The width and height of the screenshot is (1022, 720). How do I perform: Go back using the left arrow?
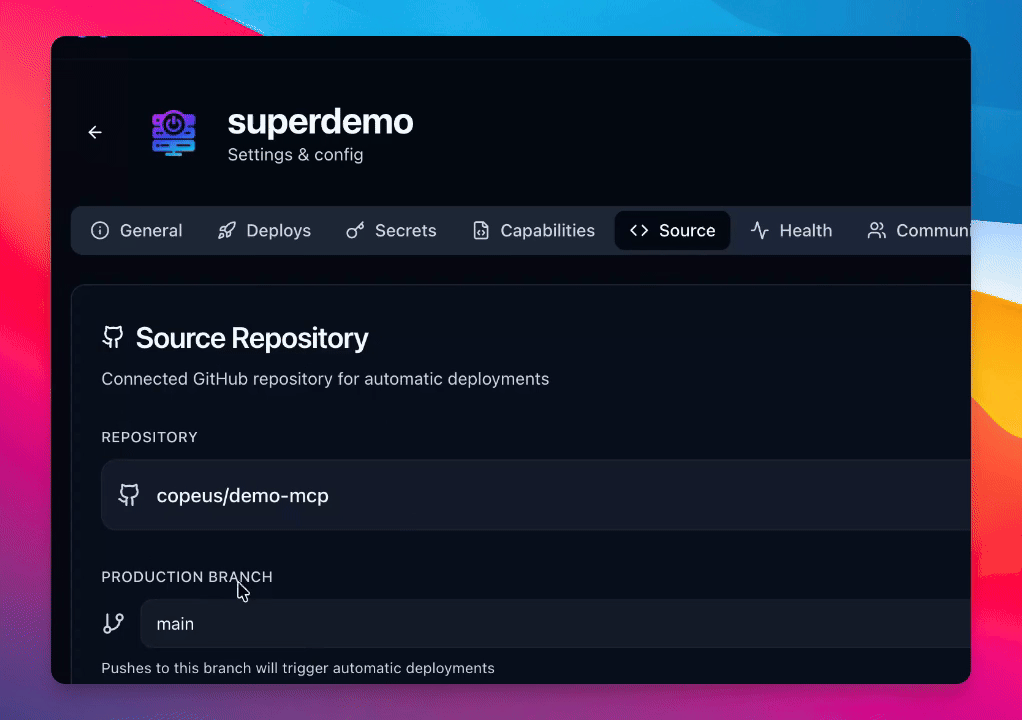pos(95,132)
